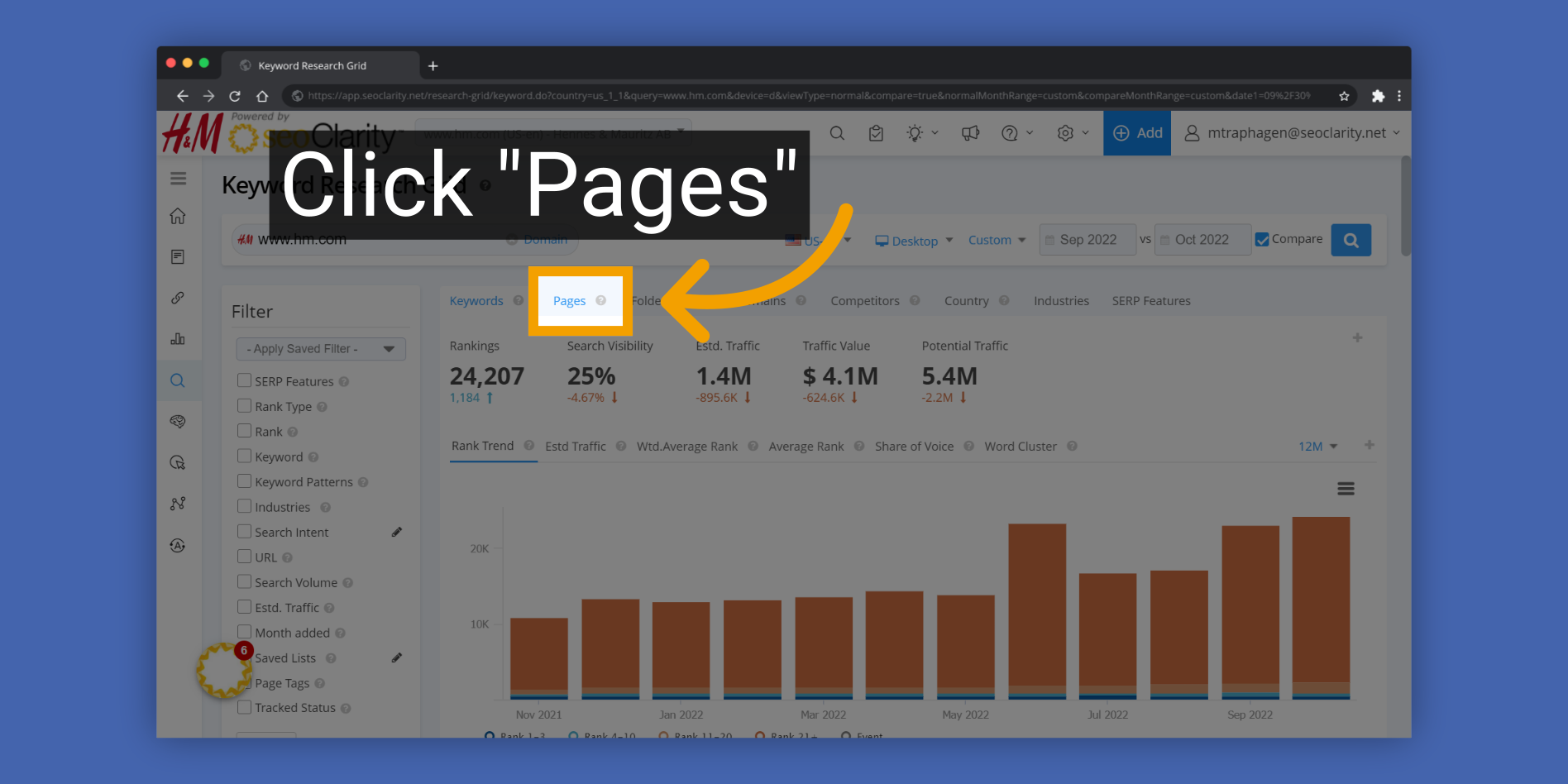1568x784 pixels.
Task: Open the circled A icon in sidebar
Action: [178, 546]
